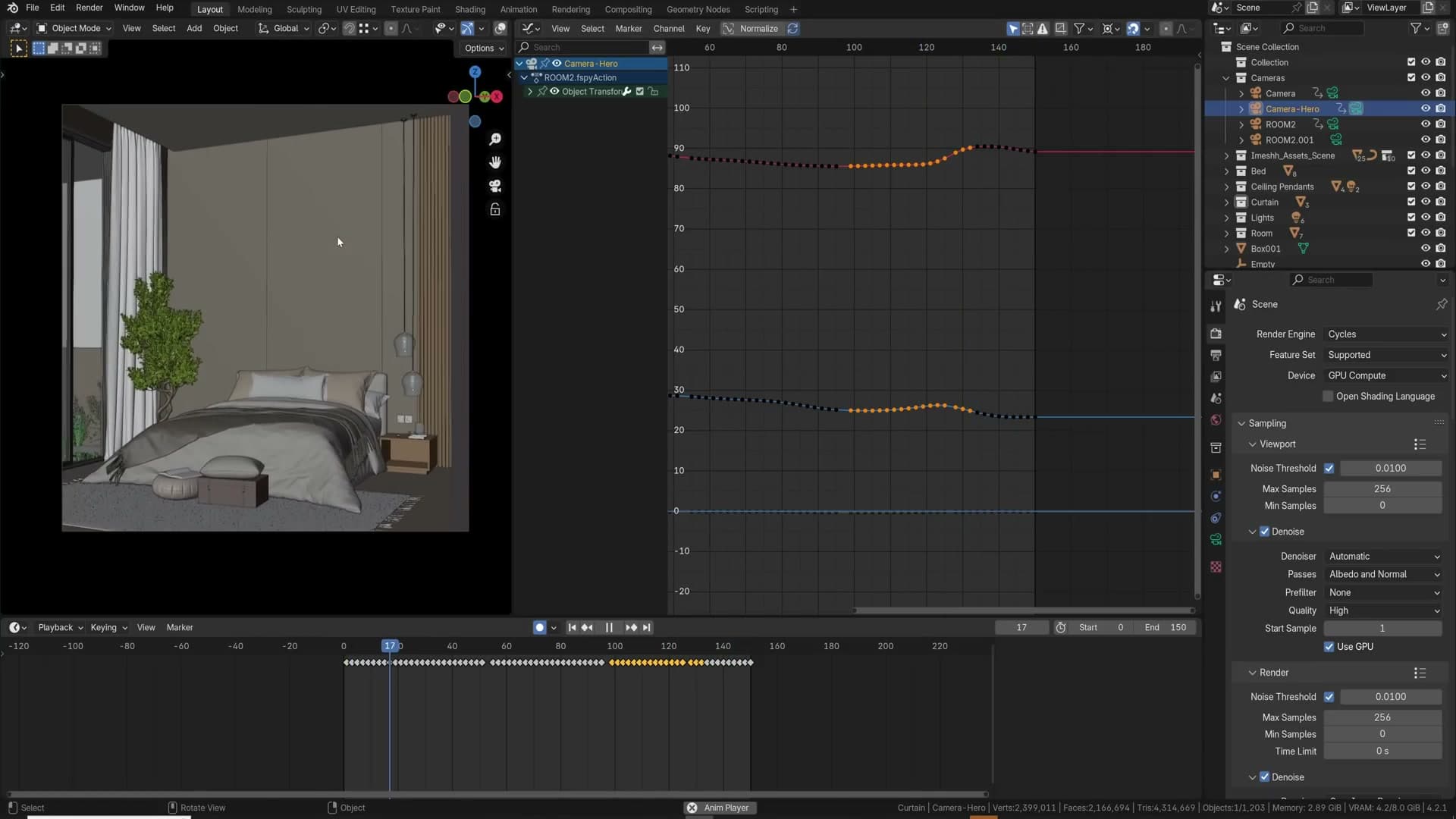Open the Texture properties tab

(1216, 566)
